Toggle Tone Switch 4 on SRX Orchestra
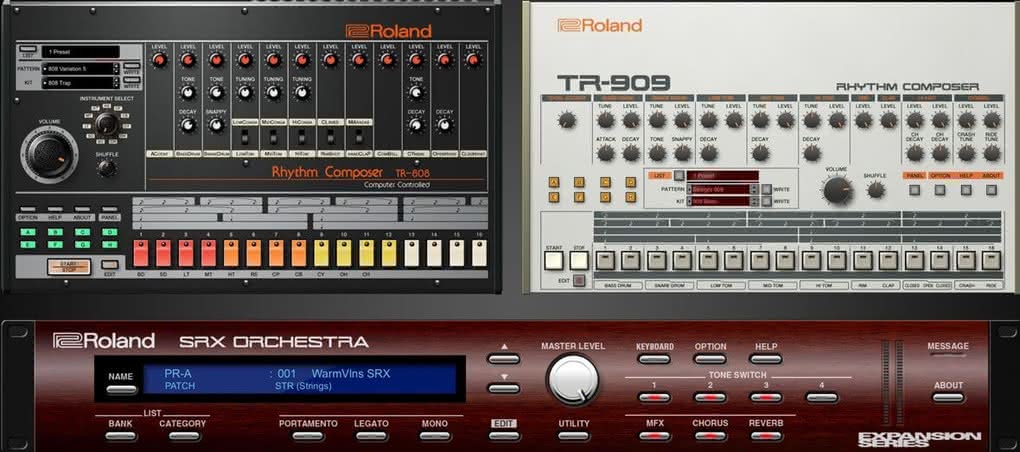This screenshot has width=1020, height=452. coord(822,397)
